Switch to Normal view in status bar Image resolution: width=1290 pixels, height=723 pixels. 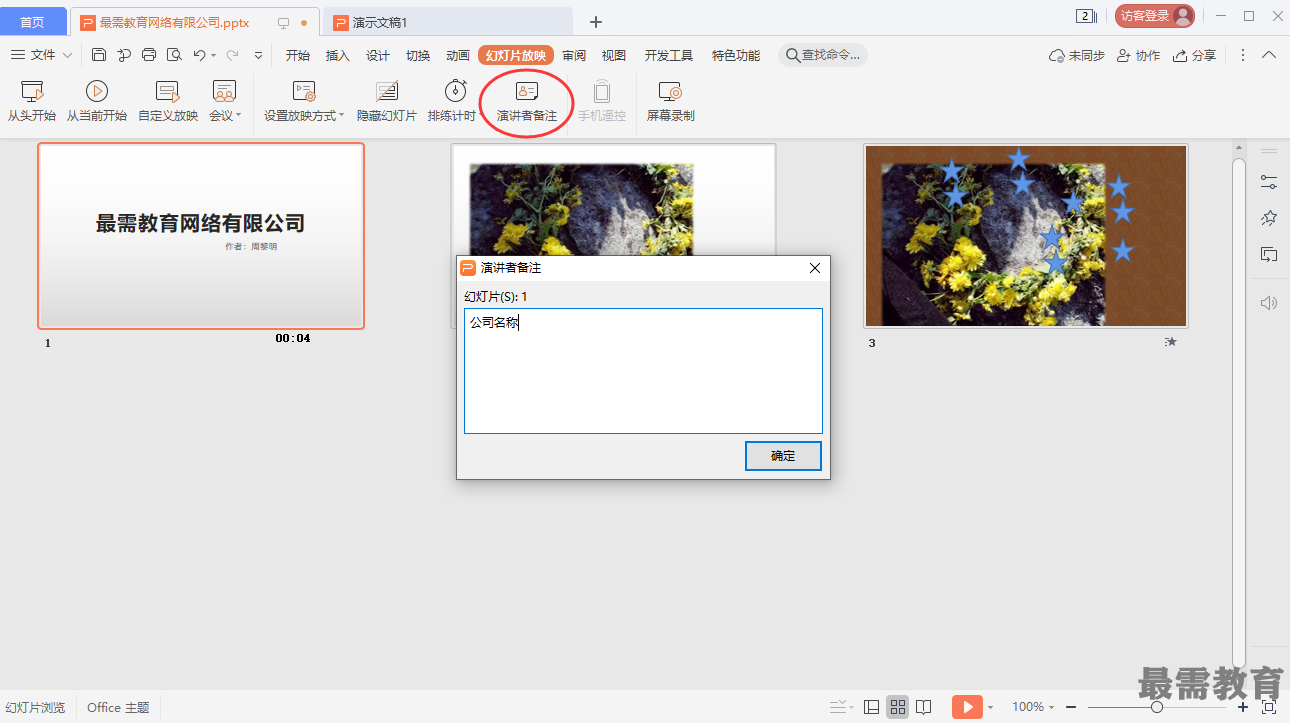872,707
